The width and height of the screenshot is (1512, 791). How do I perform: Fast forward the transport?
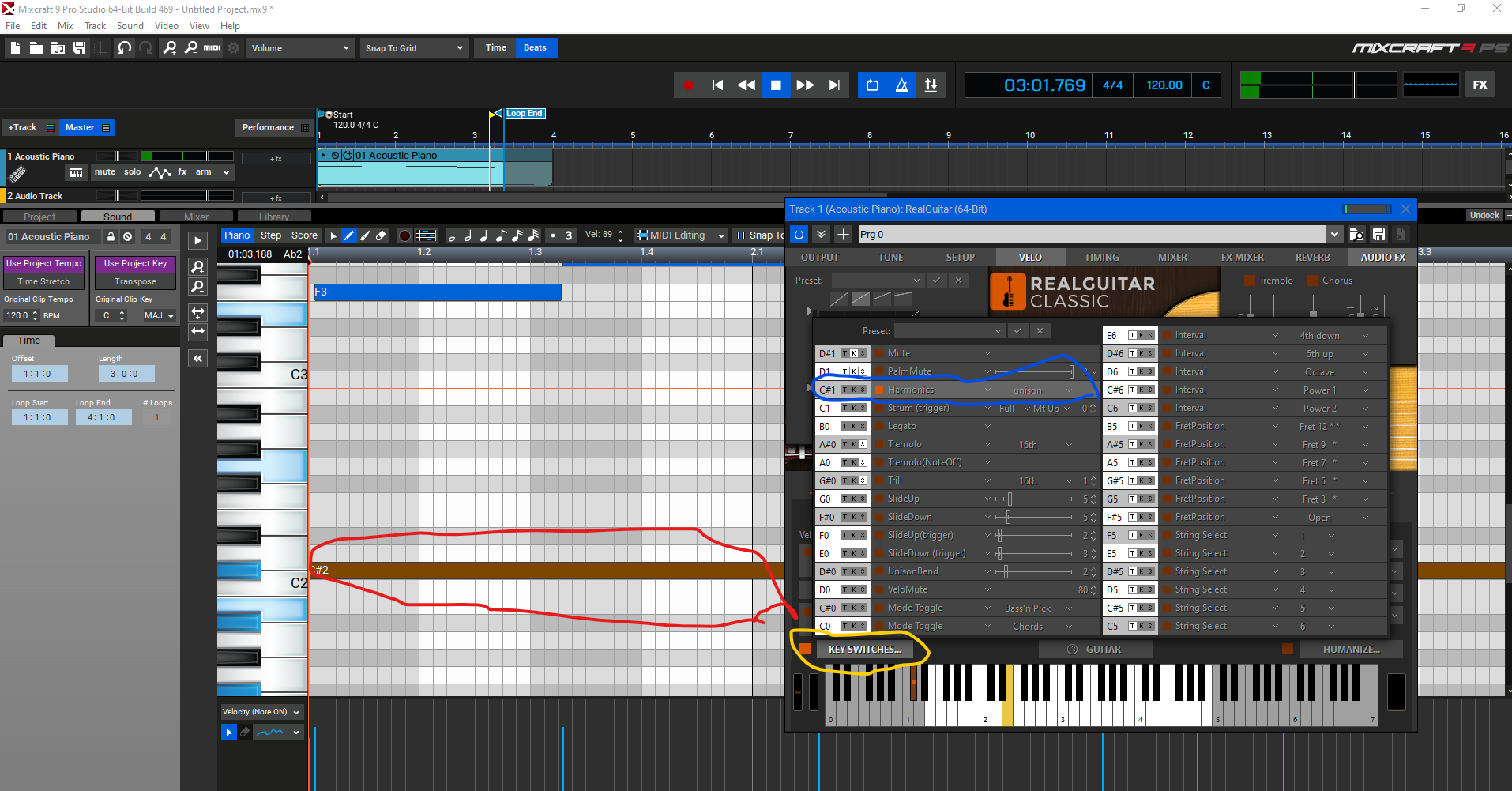coord(805,85)
